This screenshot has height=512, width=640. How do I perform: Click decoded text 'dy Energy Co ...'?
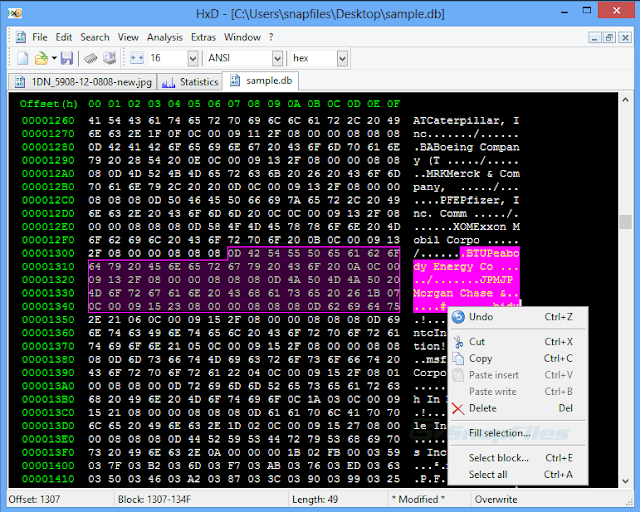[x=466, y=267]
